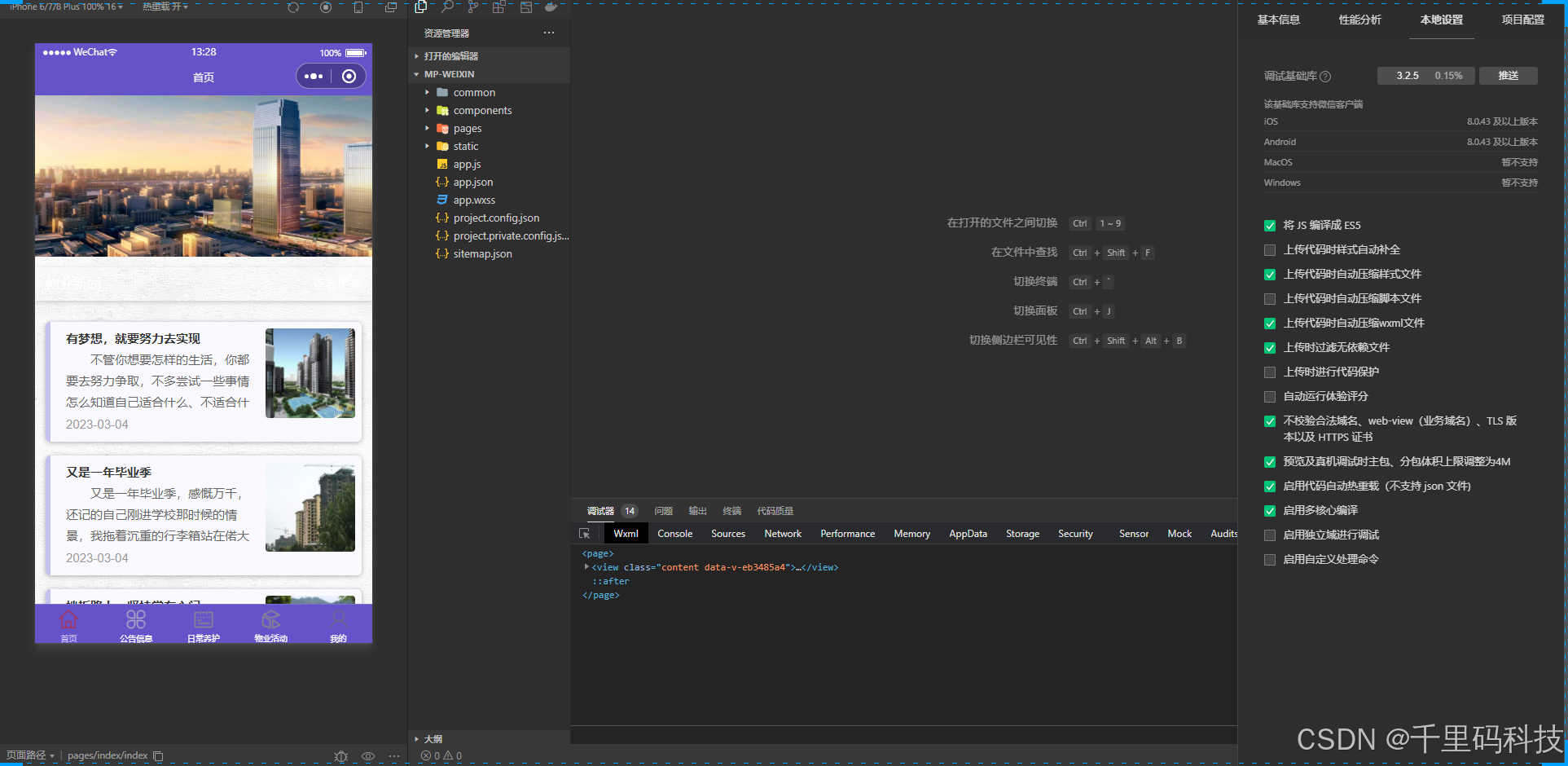Screen dimensions: 1568x766
Task: Switch to the Storage tab
Action: pos(1022,534)
